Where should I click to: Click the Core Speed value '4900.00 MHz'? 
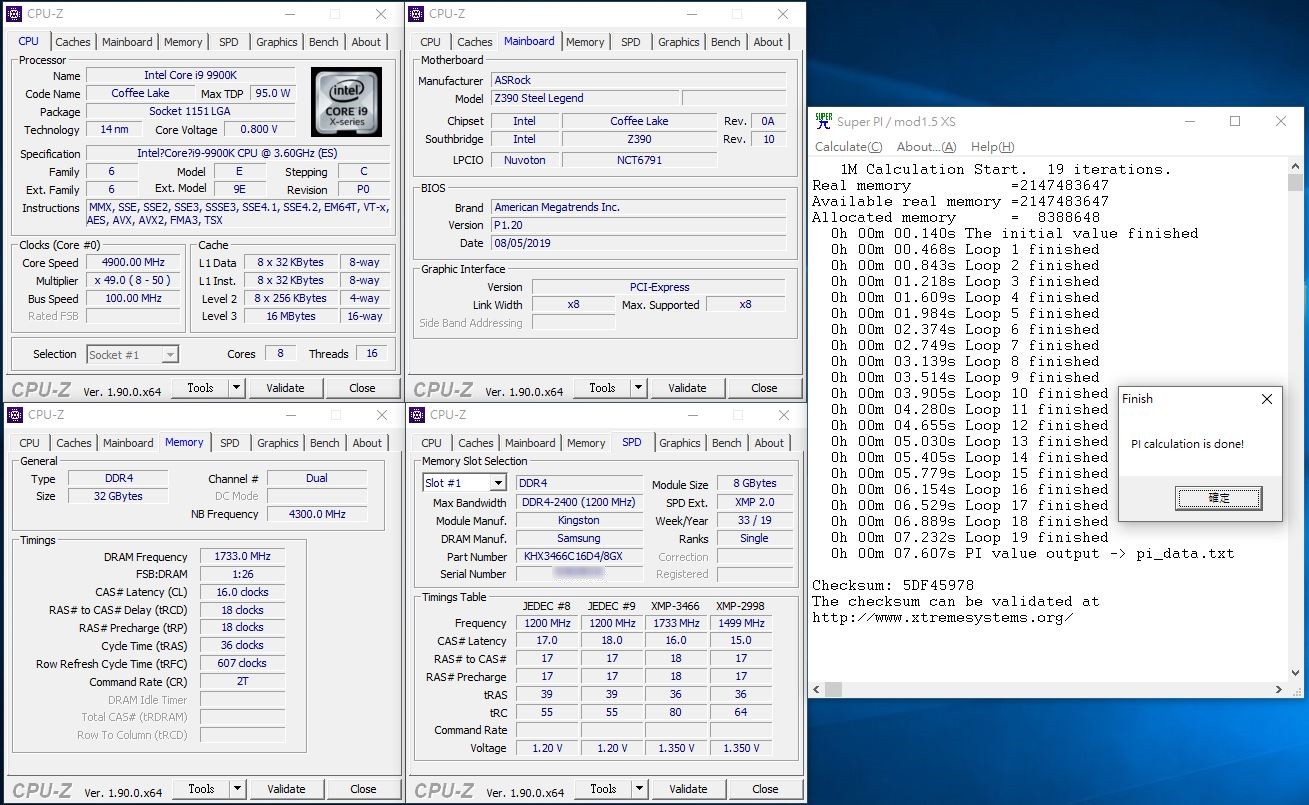coord(135,263)
